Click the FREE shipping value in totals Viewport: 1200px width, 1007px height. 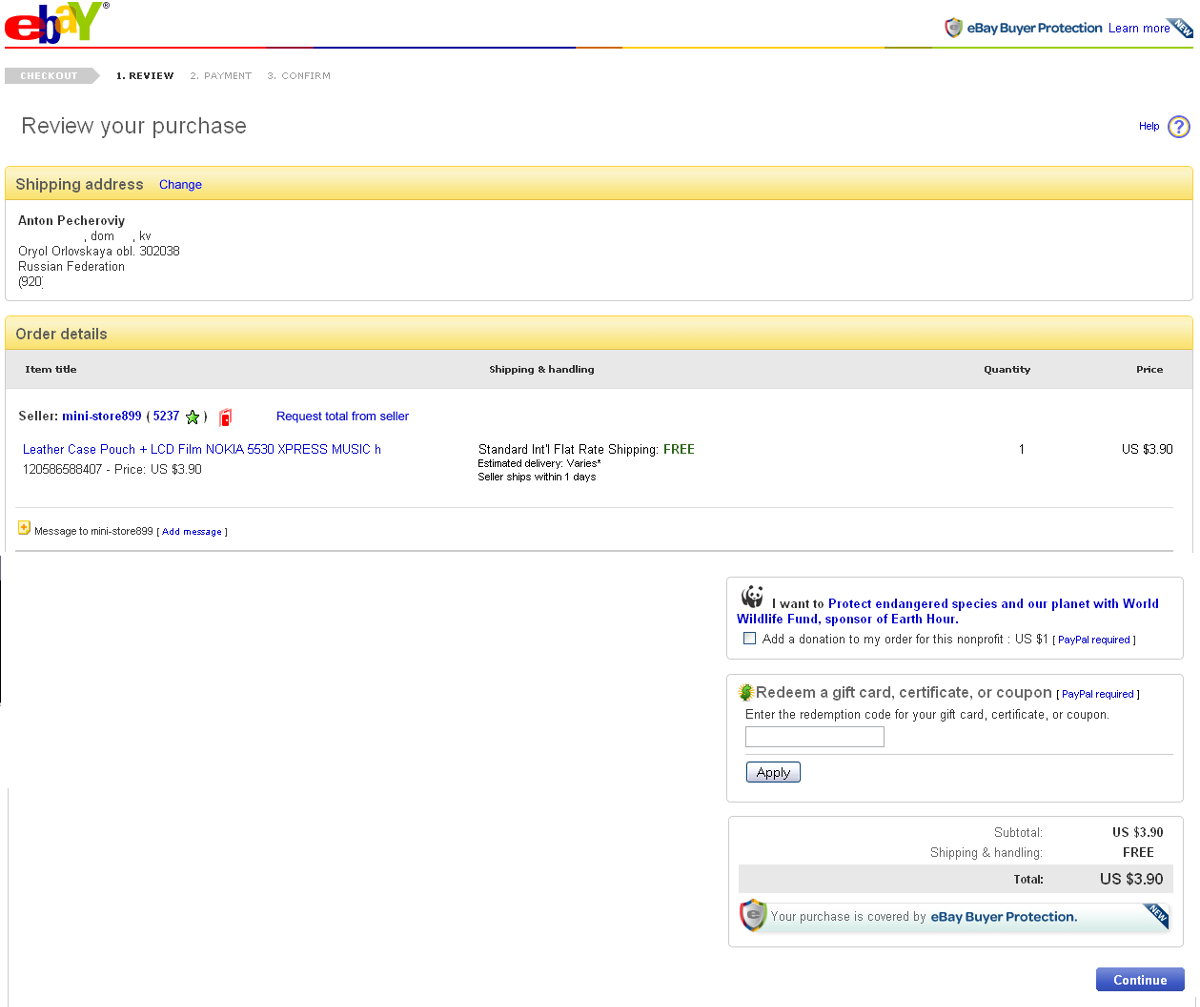pos(1138,853)
